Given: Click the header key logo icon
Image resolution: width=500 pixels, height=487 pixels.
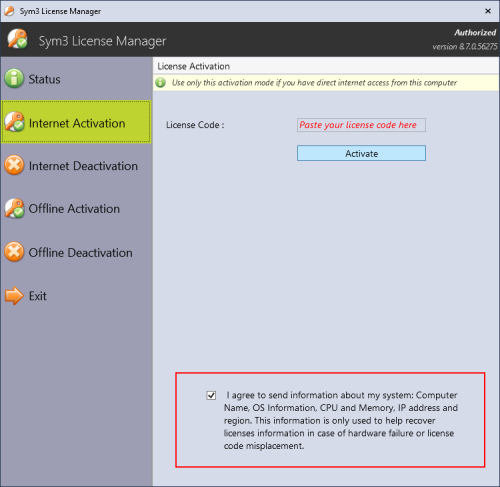Looking at the screenshot, I should coord(17,39).
